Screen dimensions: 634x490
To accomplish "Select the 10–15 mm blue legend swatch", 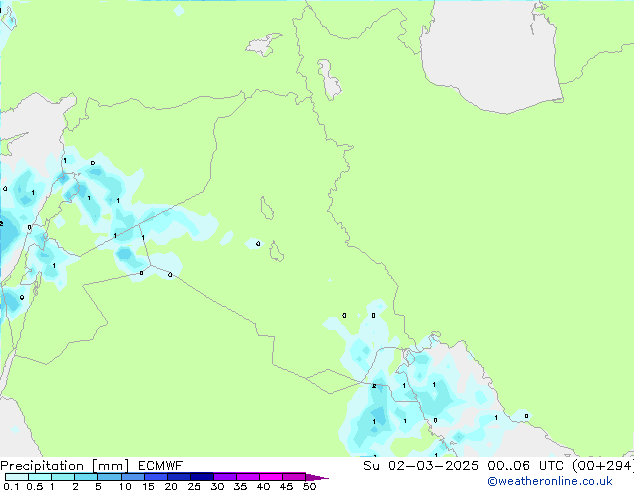I will [x=132, y=477].
